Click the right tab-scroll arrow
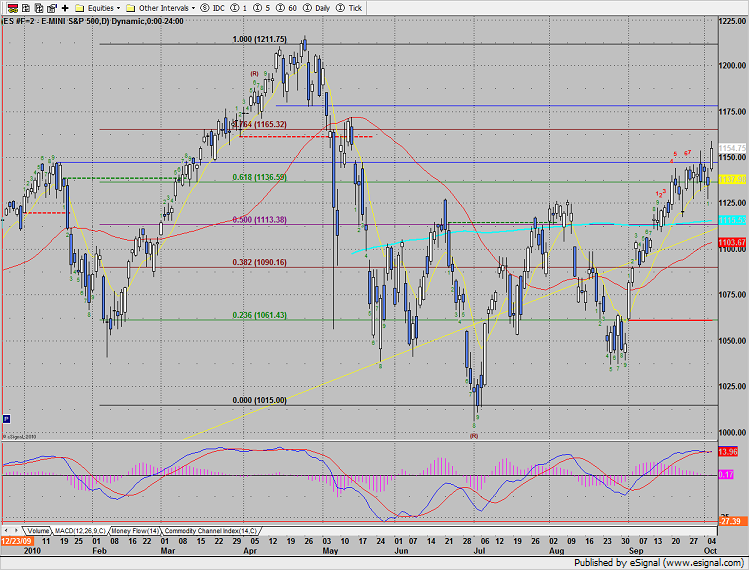749x570 pixels. click(16, 530)
